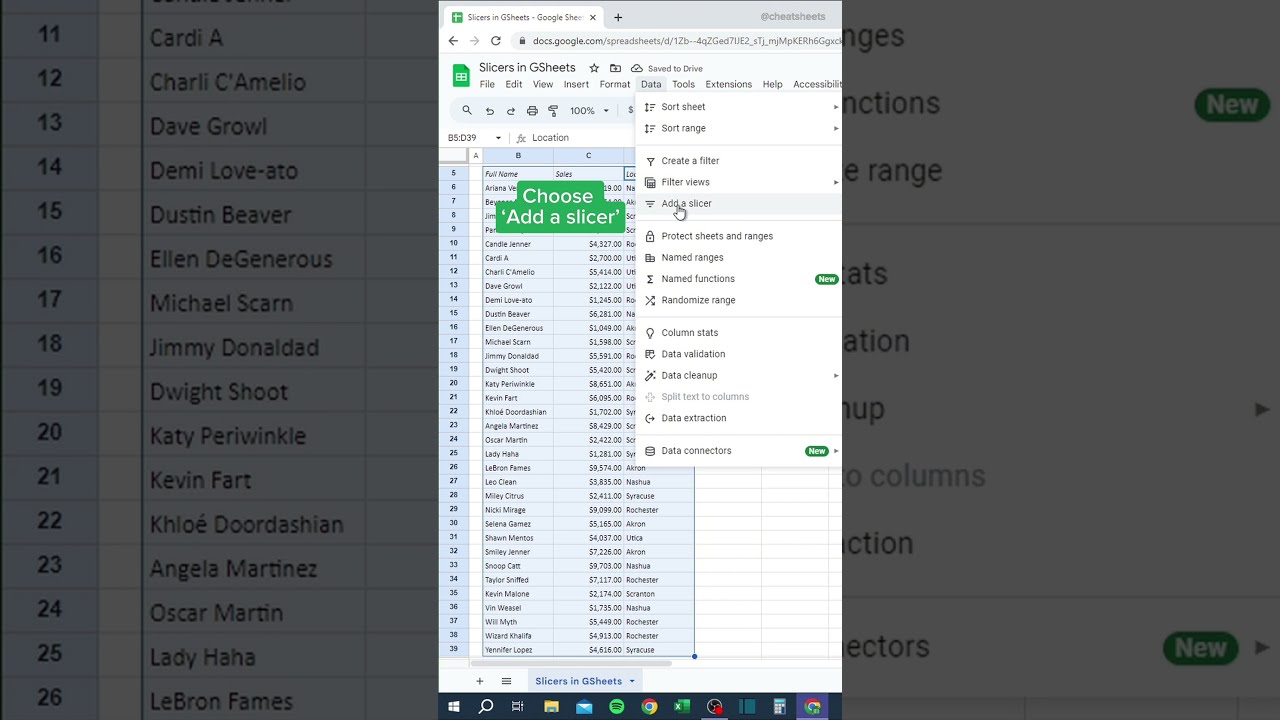This screenshot has width=1280, height=720.
Task: Add a new sheet with plus button
Action: pos(479,681)
